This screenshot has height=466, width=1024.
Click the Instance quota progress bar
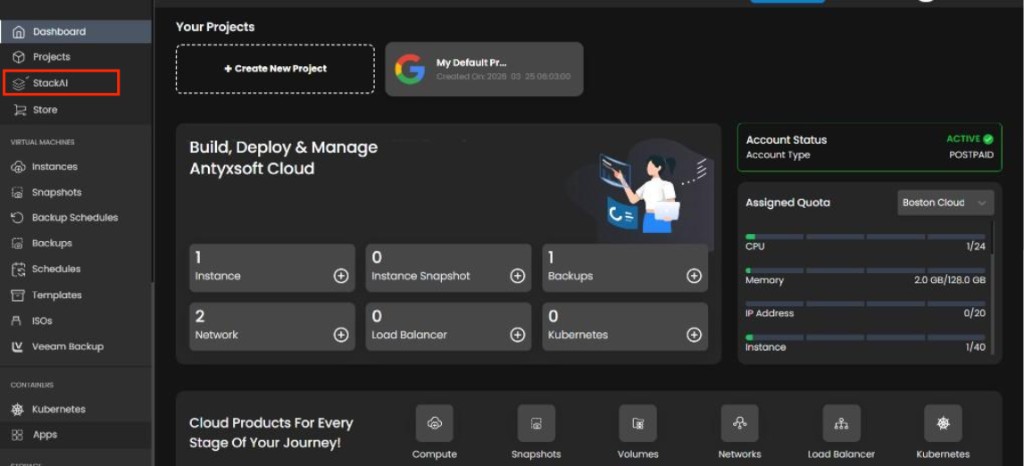pos(865,337)
